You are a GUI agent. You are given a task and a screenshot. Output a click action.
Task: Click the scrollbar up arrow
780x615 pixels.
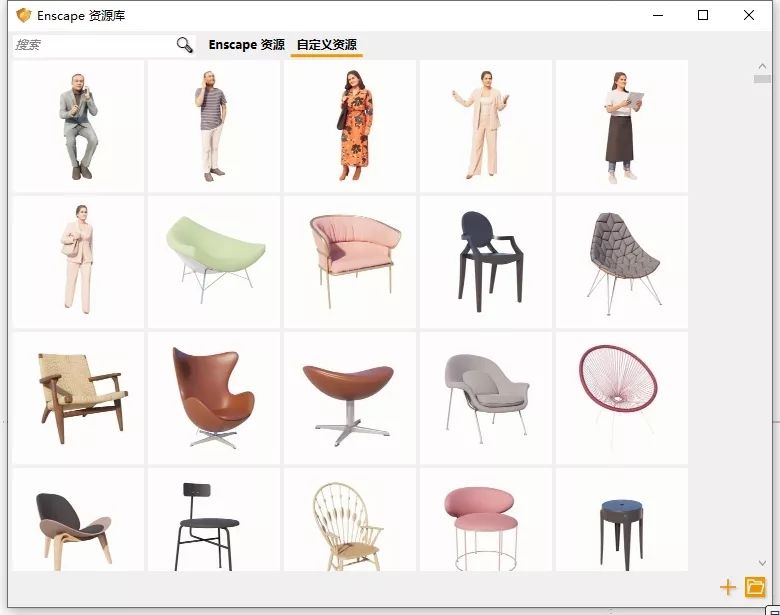(762, 66)
